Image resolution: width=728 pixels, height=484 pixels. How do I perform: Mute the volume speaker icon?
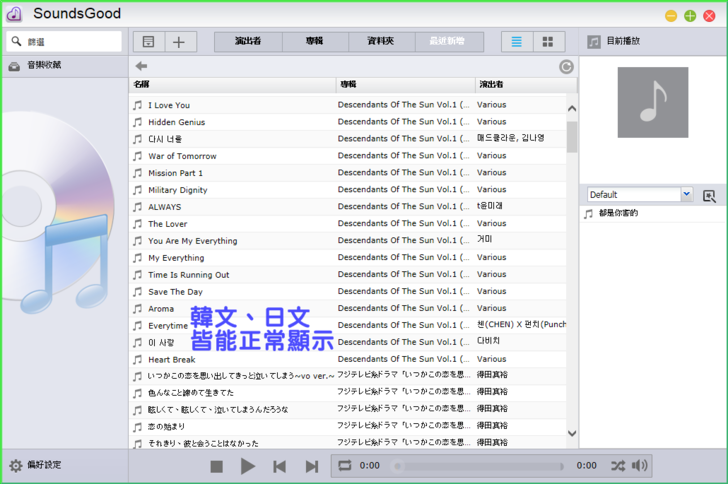[x=640, y=466]
